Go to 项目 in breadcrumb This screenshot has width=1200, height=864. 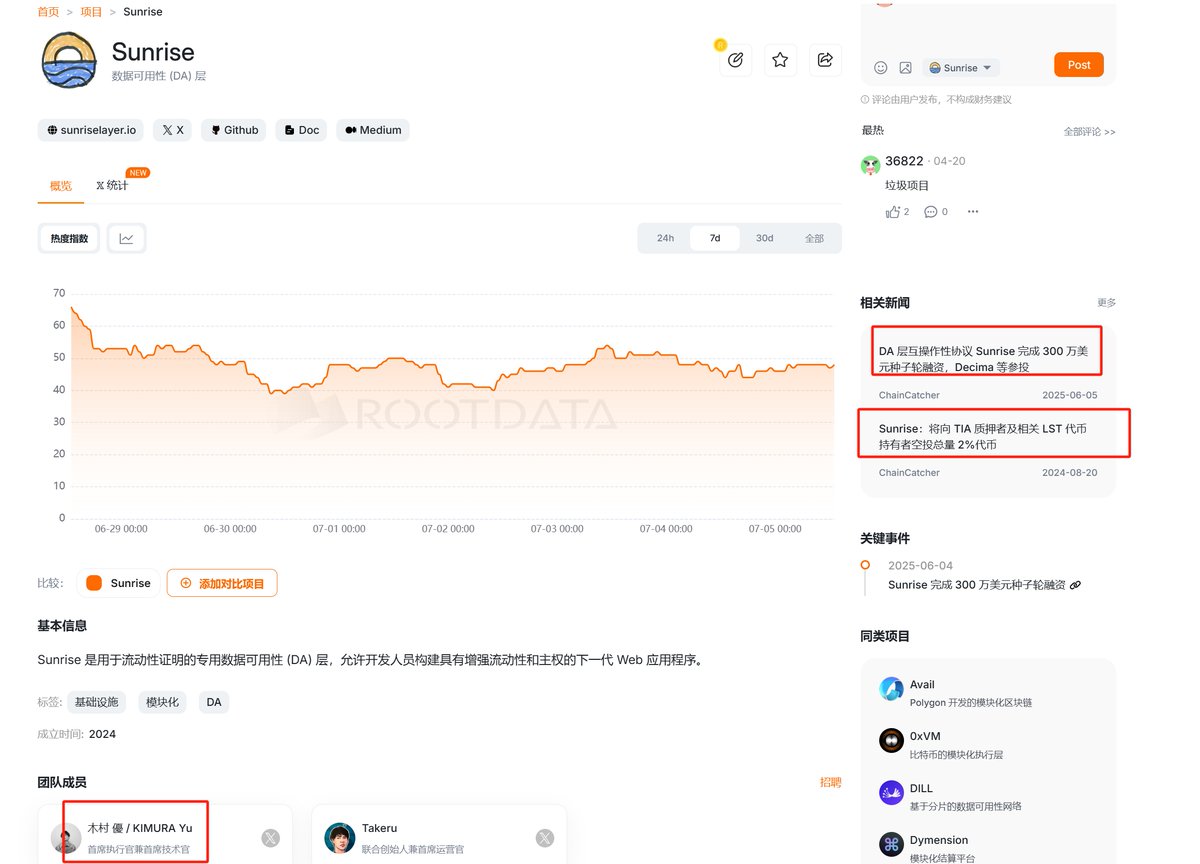[92, 12]
